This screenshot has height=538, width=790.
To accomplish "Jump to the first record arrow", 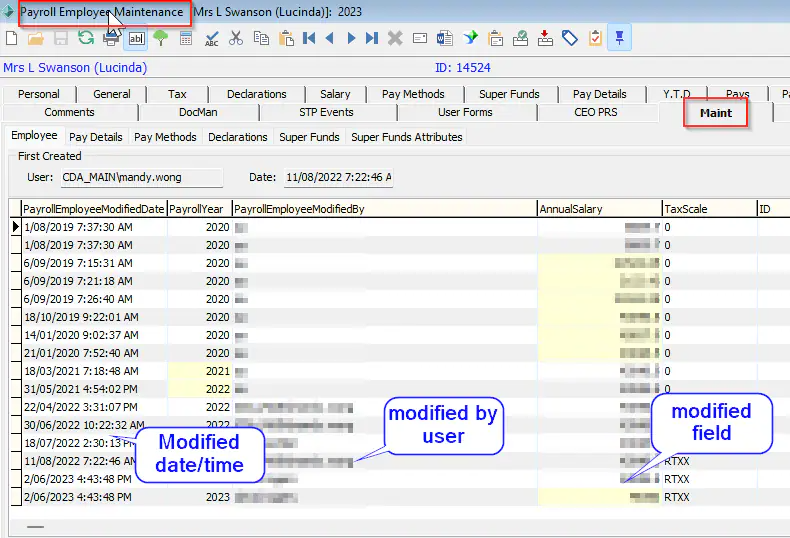I will pos(309,38).
